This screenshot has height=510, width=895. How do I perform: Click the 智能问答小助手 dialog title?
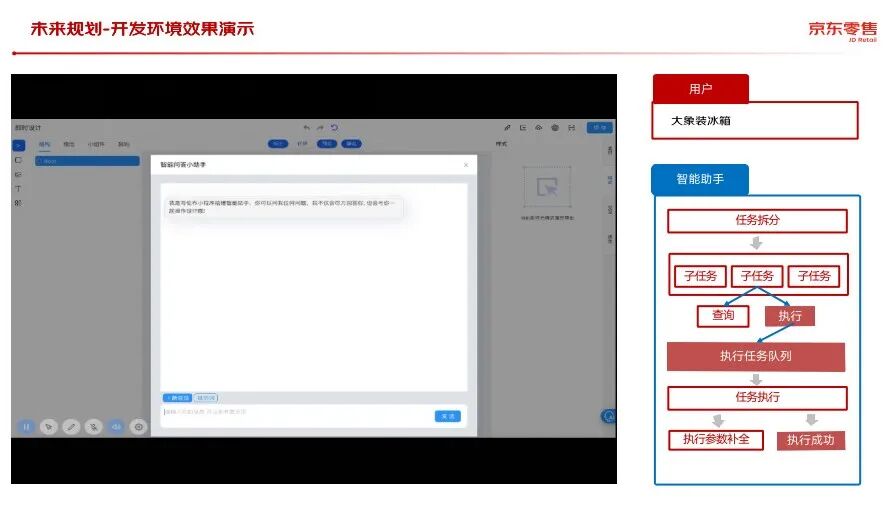[x=183, y=164]
